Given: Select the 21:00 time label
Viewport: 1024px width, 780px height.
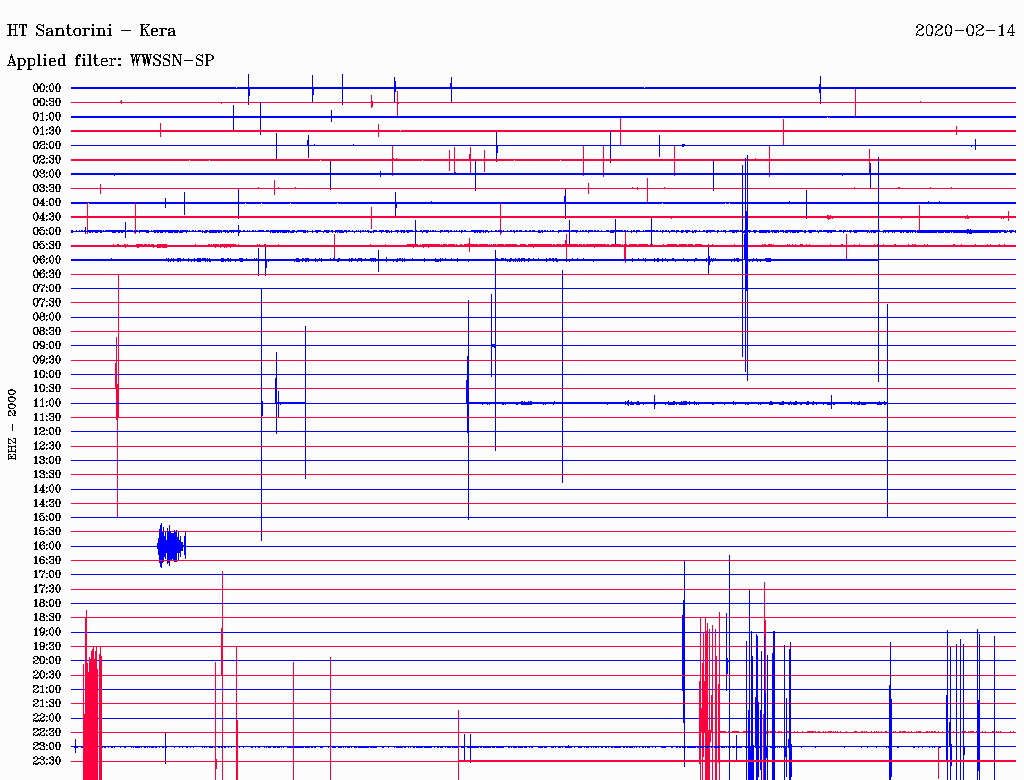Looking at the screenshot, I should click(x=47, y=689).
